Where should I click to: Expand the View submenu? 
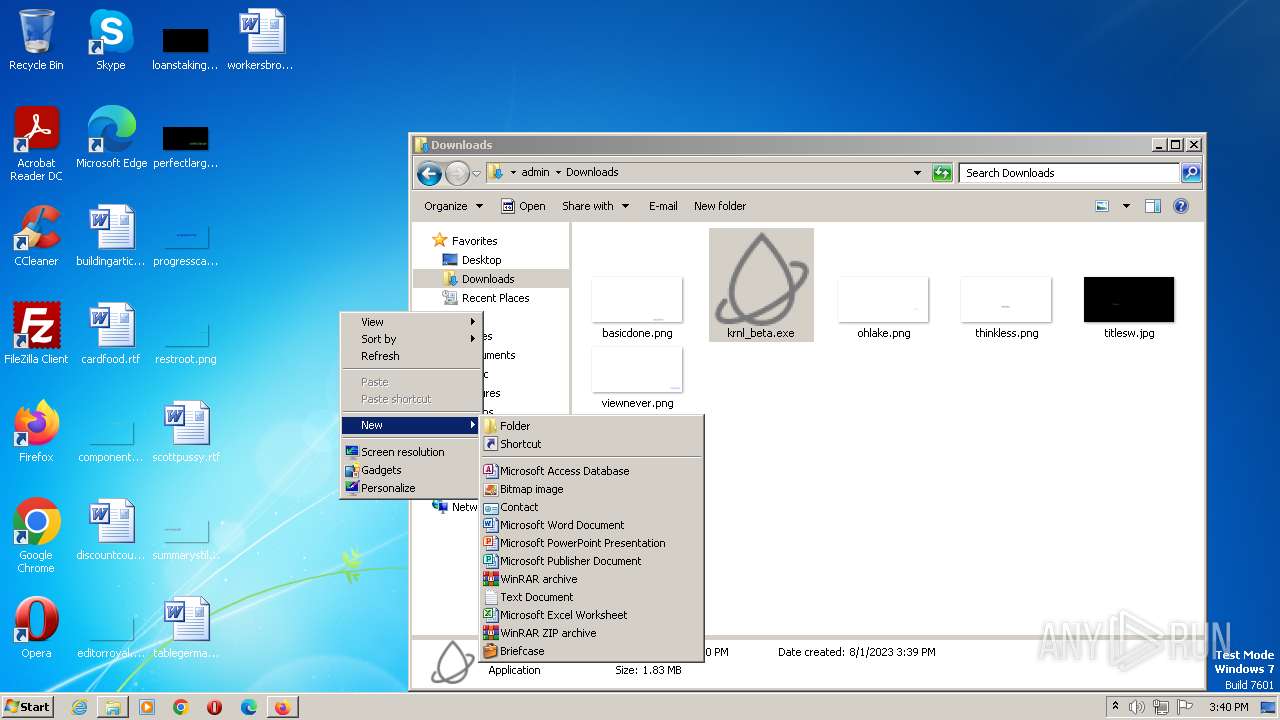tap(411, 322)
